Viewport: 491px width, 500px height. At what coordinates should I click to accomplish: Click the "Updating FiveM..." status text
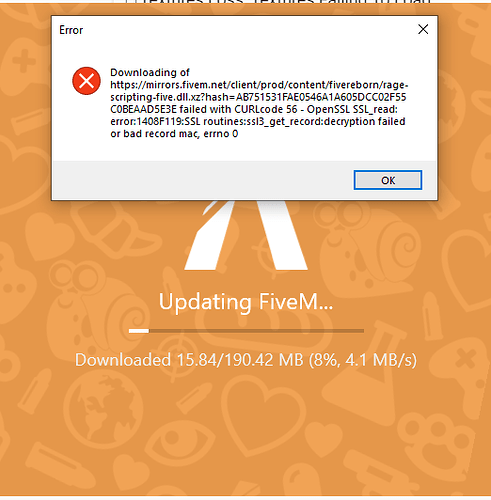[x=246, y=302]
